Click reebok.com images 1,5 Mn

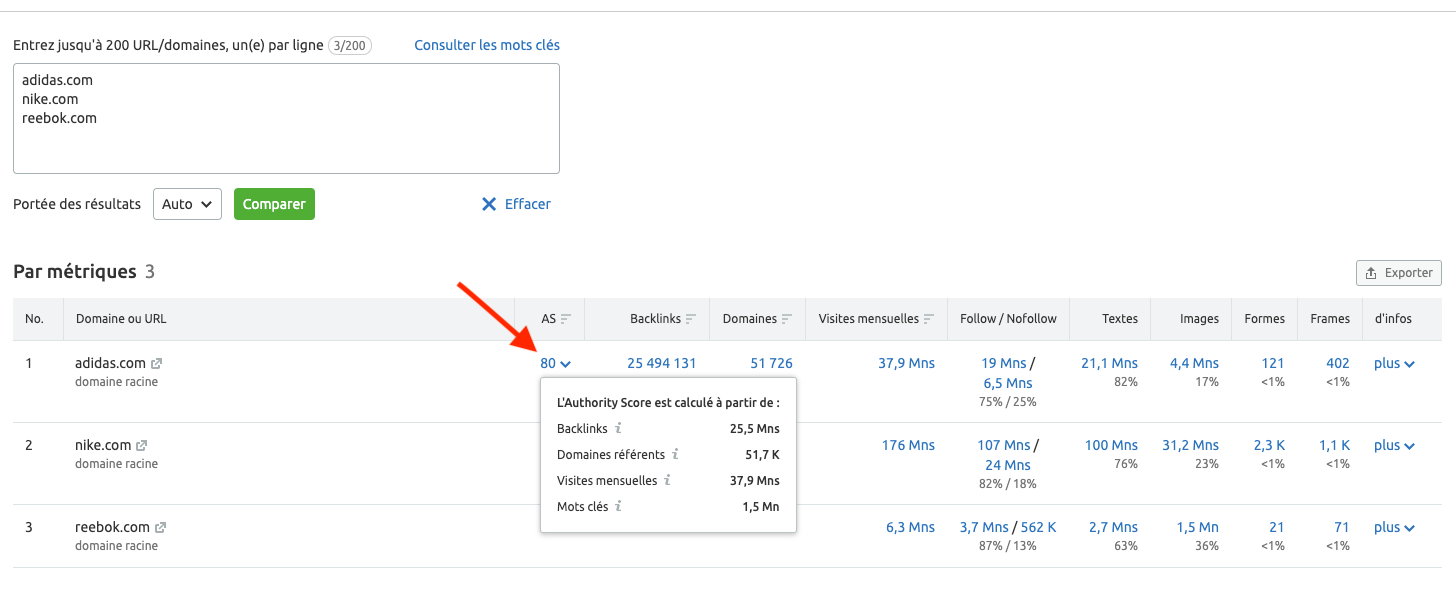1197,527
